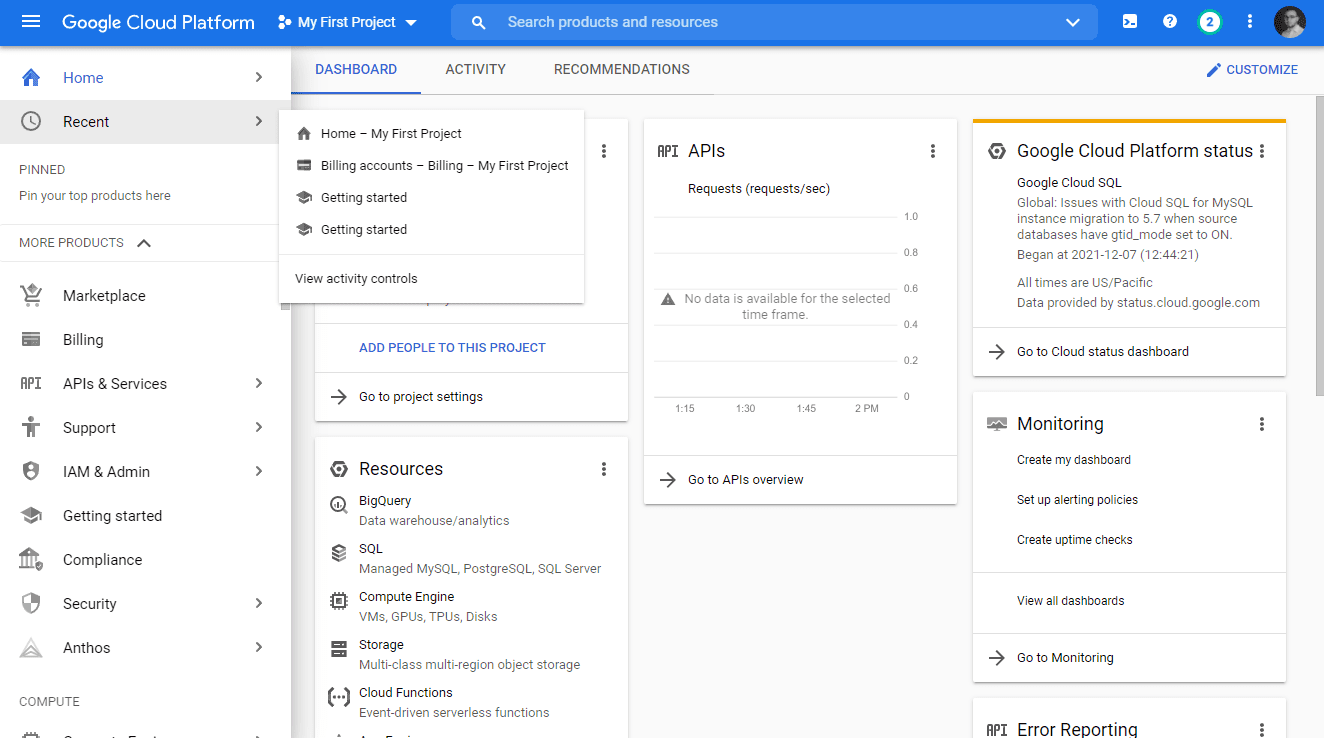Click the Cloud Functions brackets icon

pos(339,697)
